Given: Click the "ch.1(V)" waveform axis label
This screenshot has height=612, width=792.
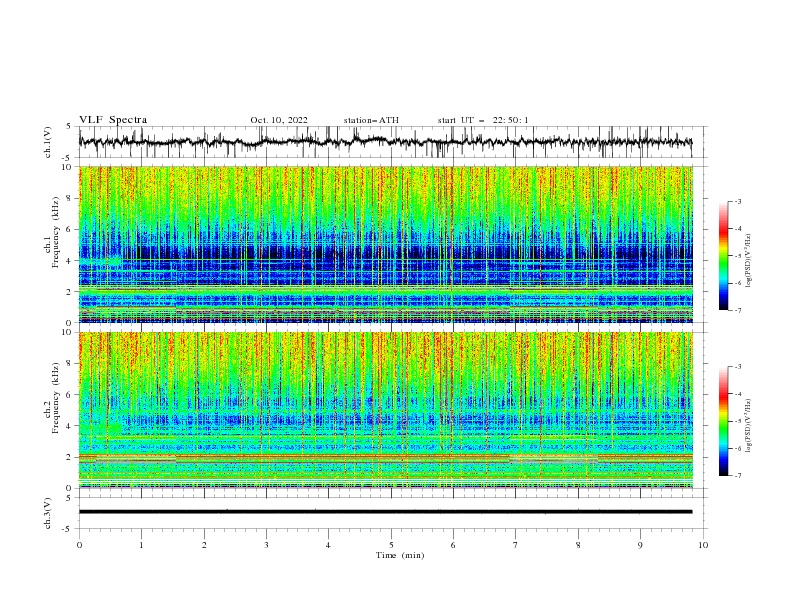Looking at the screenshot, I should pyautogui.click(x=48, y=142).
